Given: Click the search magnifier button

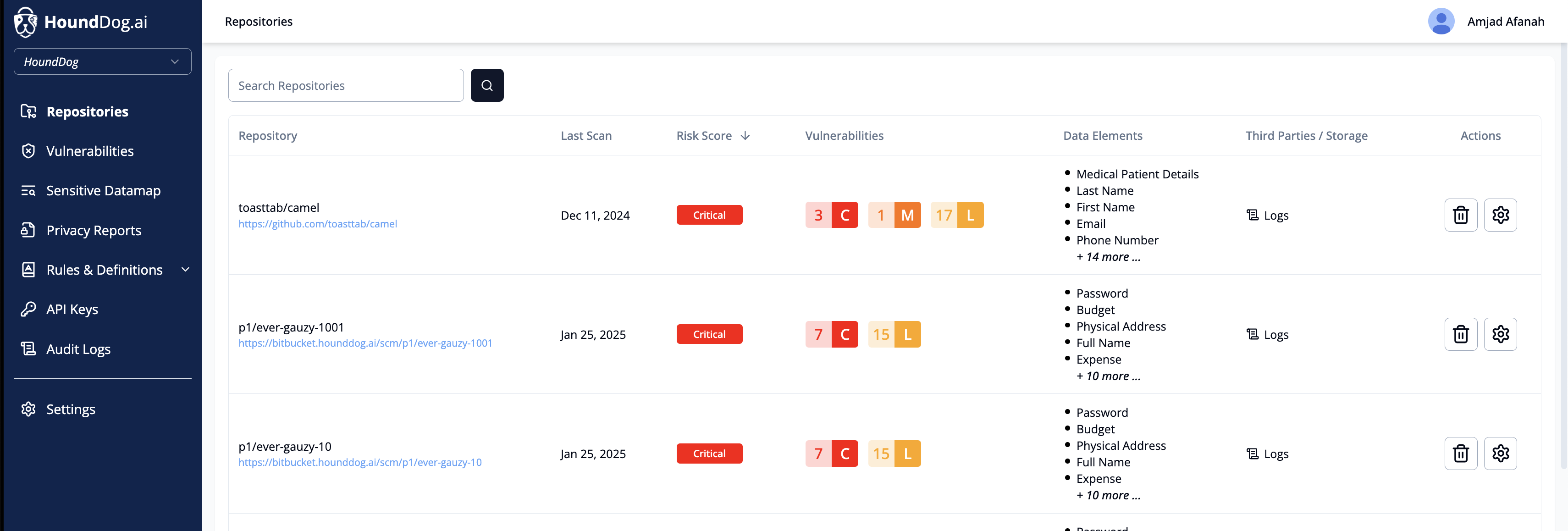Looking at the screenshot, I should pyautogui.click(x=486, y=85).
